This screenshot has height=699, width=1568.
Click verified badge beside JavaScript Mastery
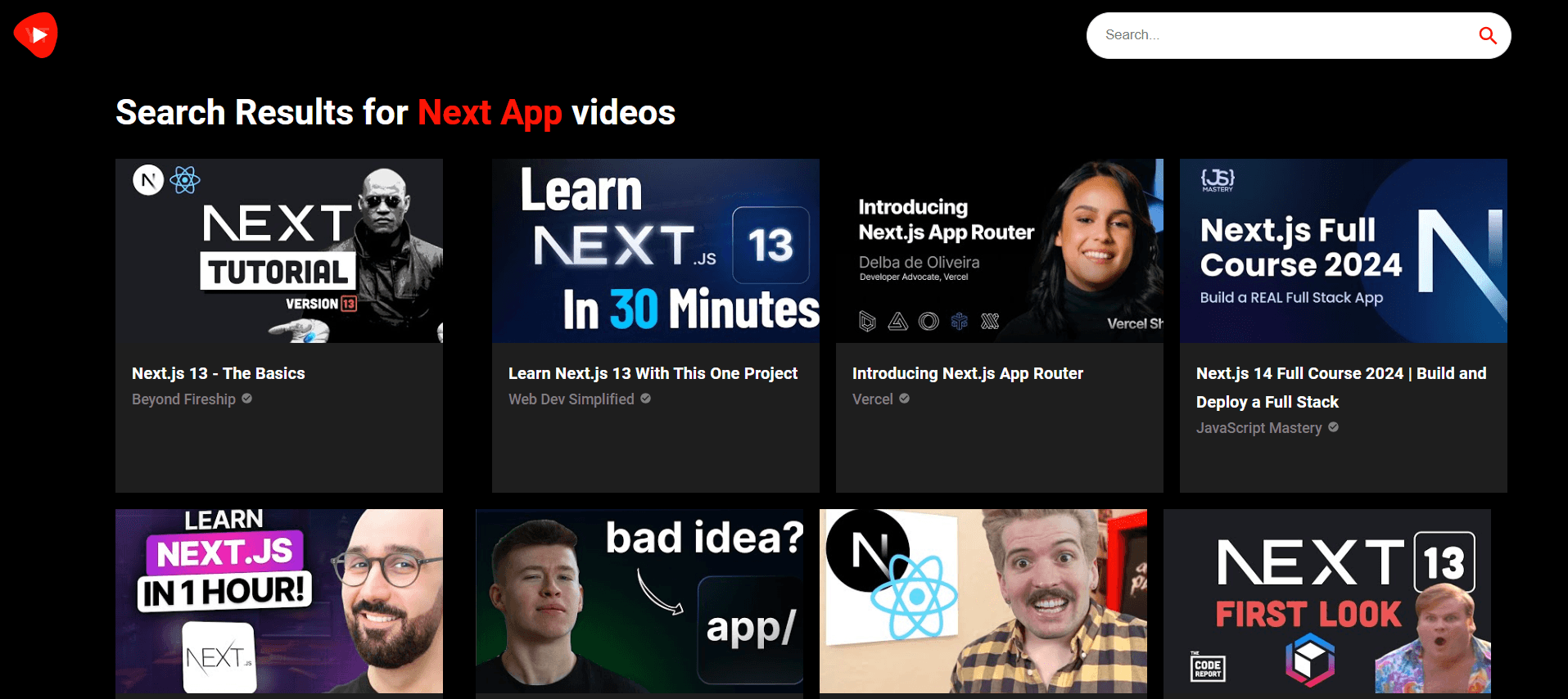1333,427
